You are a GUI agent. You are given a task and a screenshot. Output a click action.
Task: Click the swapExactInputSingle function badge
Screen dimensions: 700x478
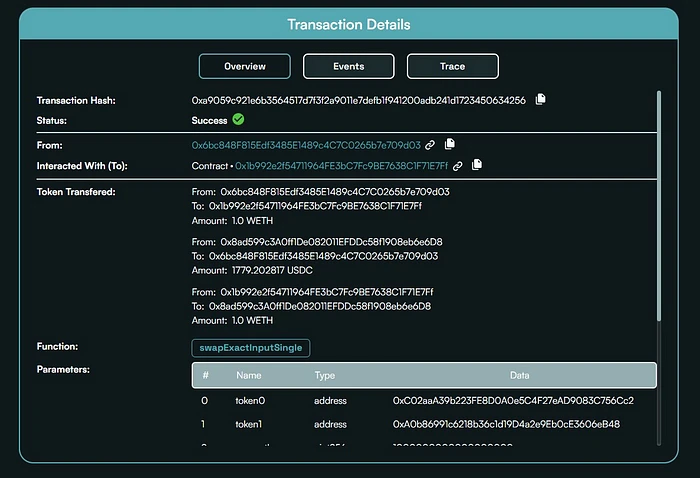[x=251, y=348]
